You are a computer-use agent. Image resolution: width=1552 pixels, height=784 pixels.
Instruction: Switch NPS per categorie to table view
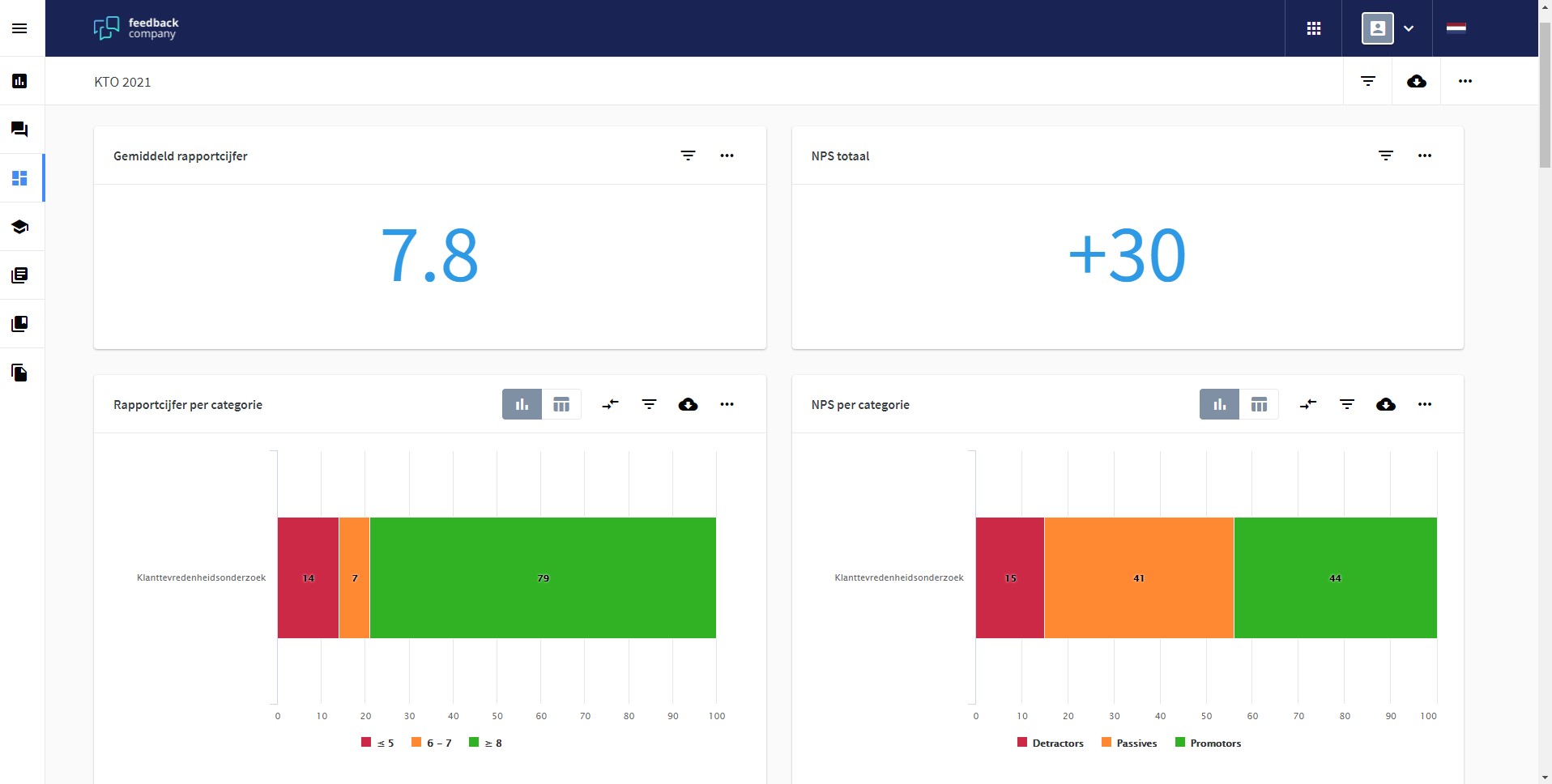pyautogui.click(x=1259, y=404)
